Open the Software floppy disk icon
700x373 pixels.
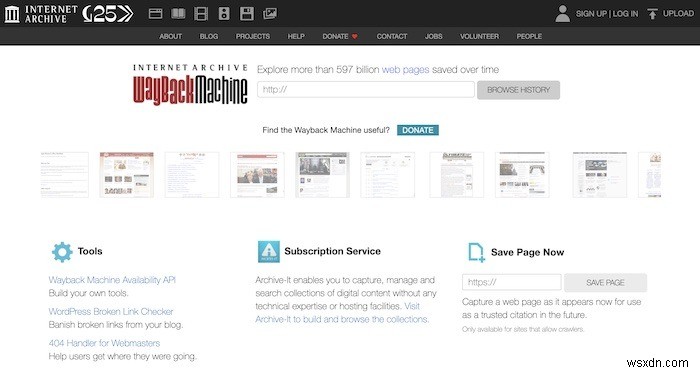(246, 13)
